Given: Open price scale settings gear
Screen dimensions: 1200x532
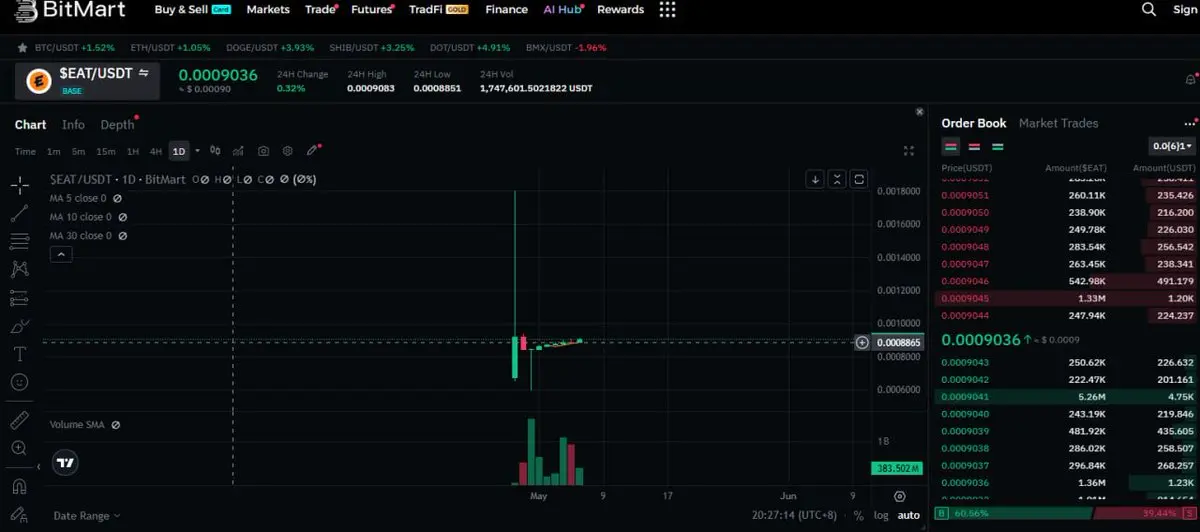Looking at the screenshot, I should point(899,496).
